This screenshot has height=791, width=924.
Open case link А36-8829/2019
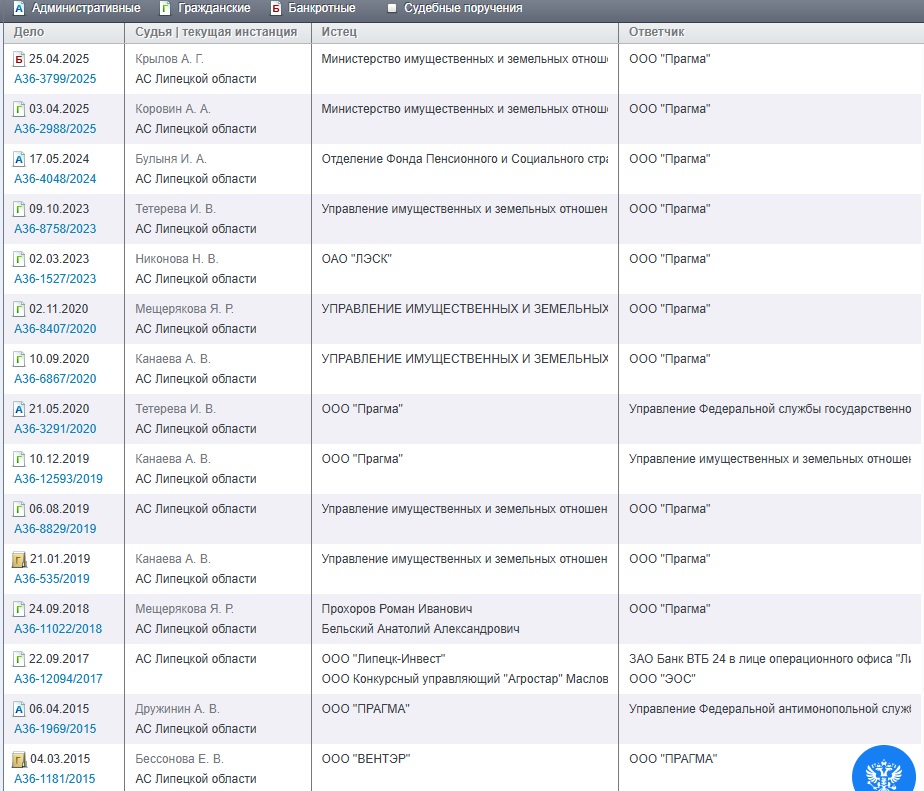(55, 529)
